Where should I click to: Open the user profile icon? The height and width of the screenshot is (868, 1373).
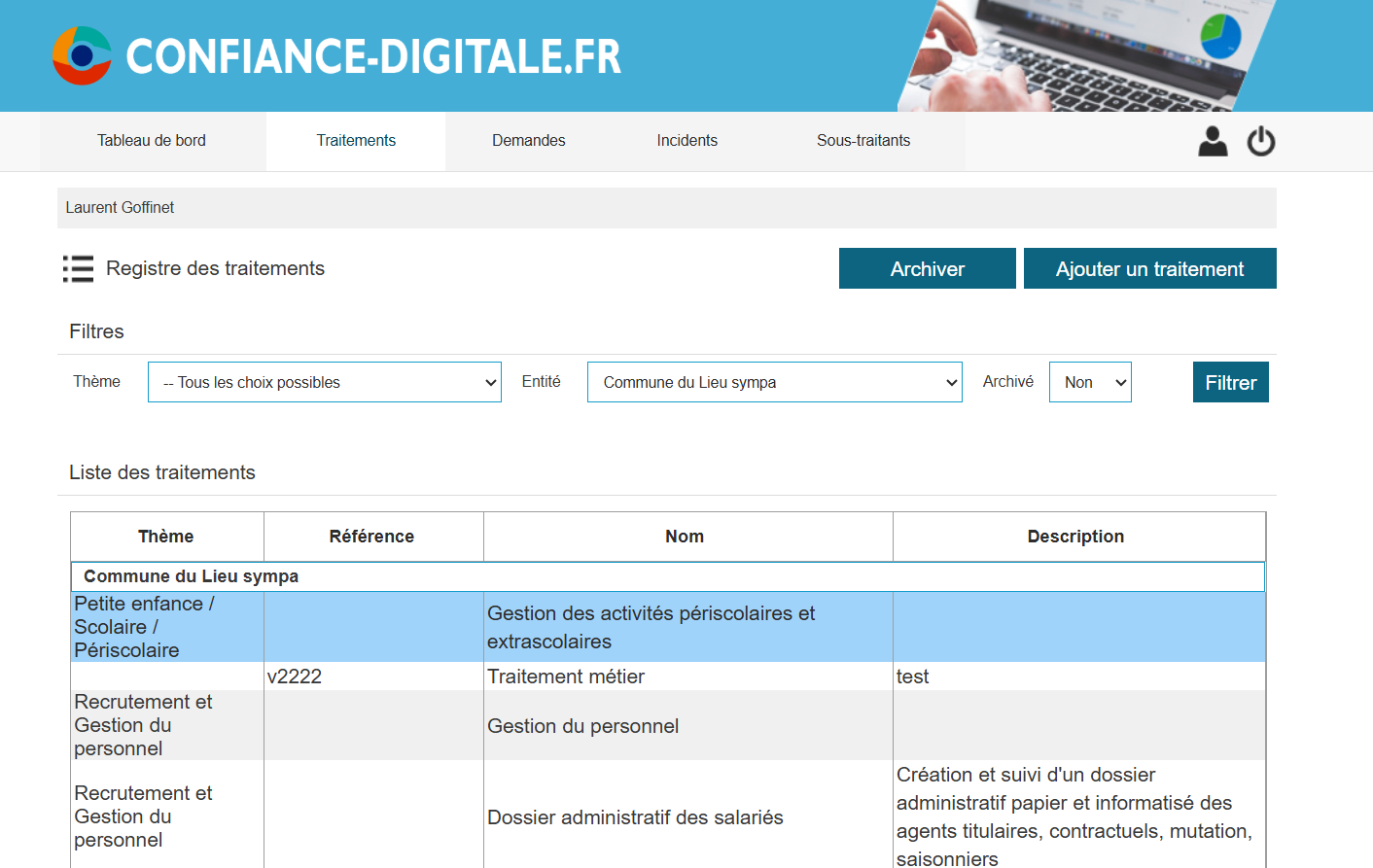coord(1213,142)
